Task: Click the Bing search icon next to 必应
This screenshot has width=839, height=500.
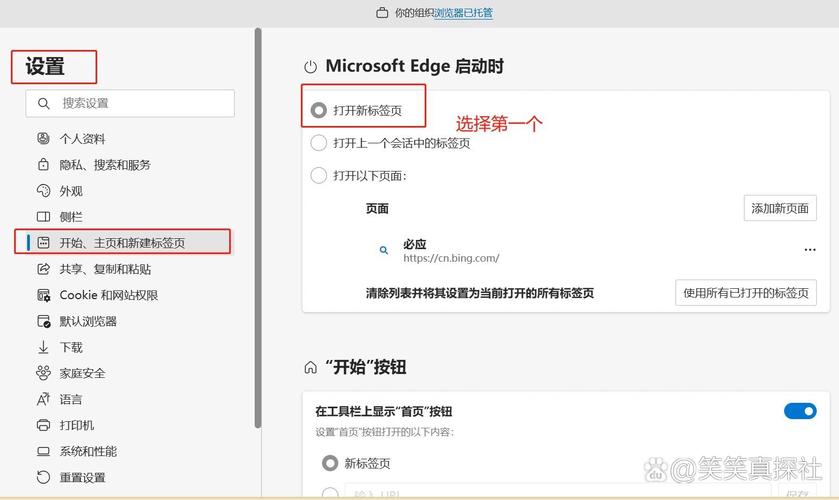Action: [x=384, y=250]
